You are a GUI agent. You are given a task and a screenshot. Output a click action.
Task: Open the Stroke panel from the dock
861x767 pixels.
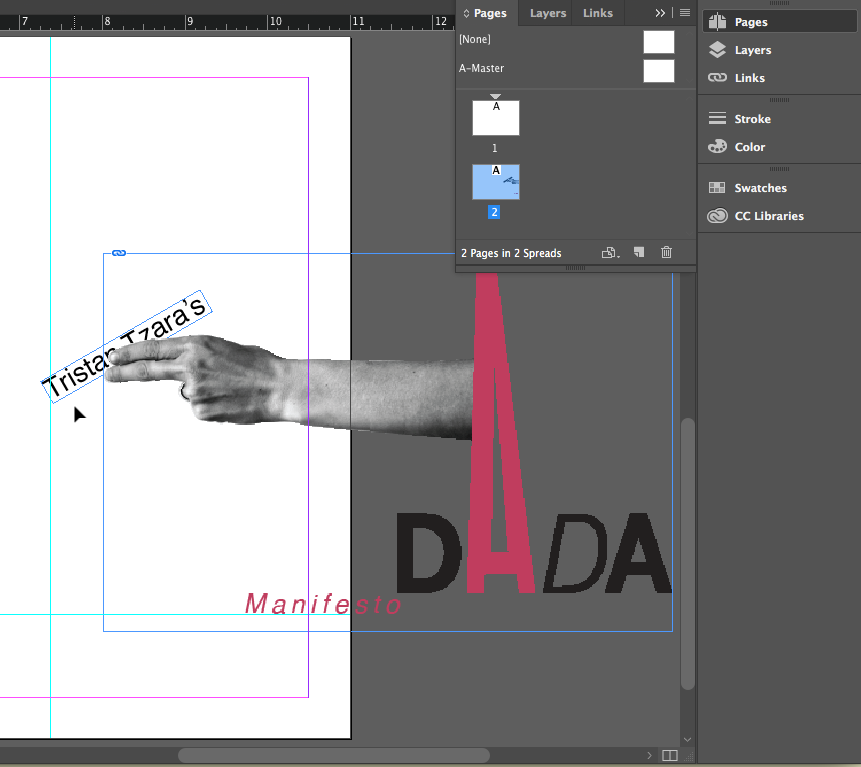tap(752, 119)
